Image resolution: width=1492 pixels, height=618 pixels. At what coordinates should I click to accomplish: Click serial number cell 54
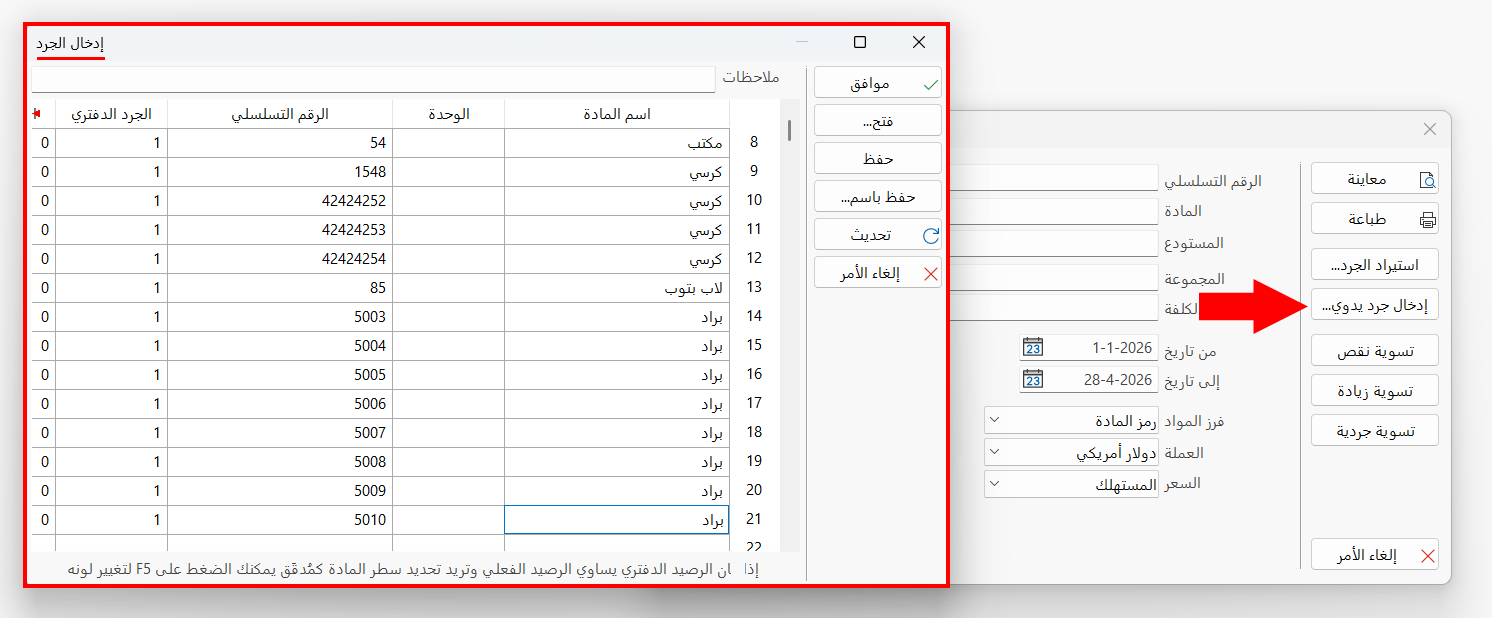pyautogui.click(x=280, y=143)
